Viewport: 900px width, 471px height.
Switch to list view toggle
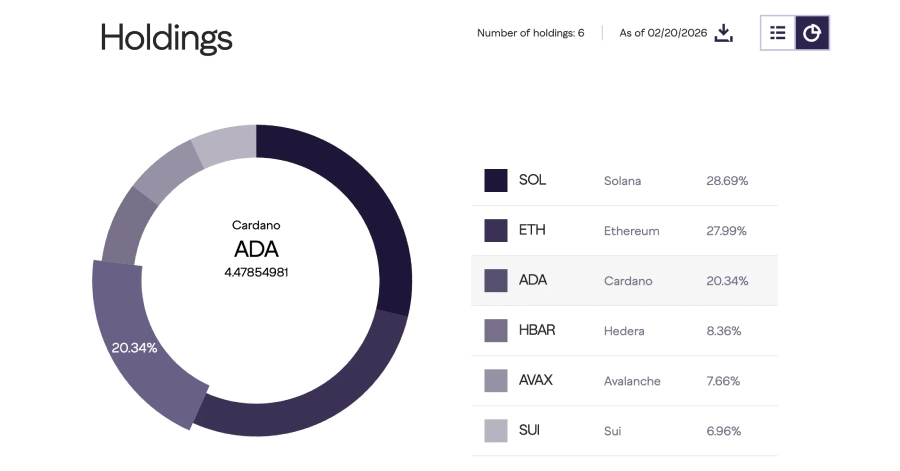pyautogui.click(x=777, y=33)
